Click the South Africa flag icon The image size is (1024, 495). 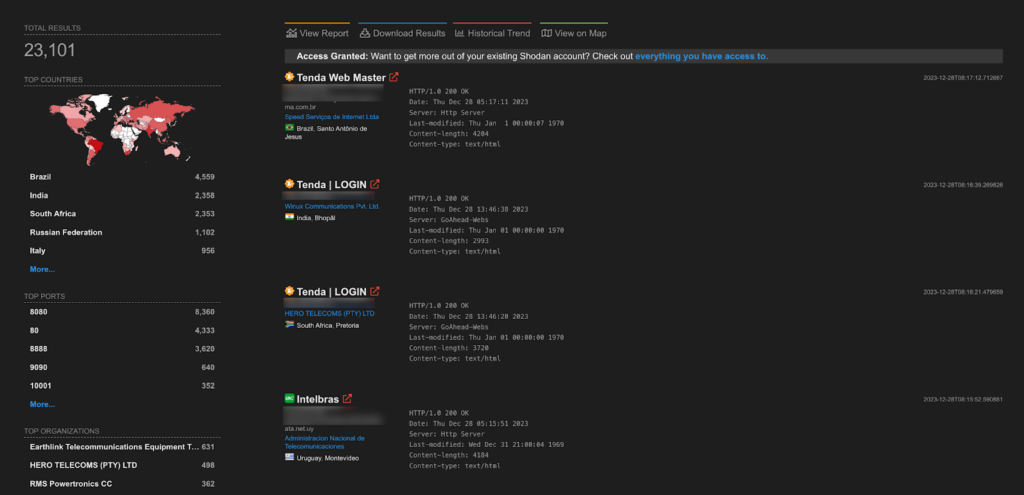[289, 324]
